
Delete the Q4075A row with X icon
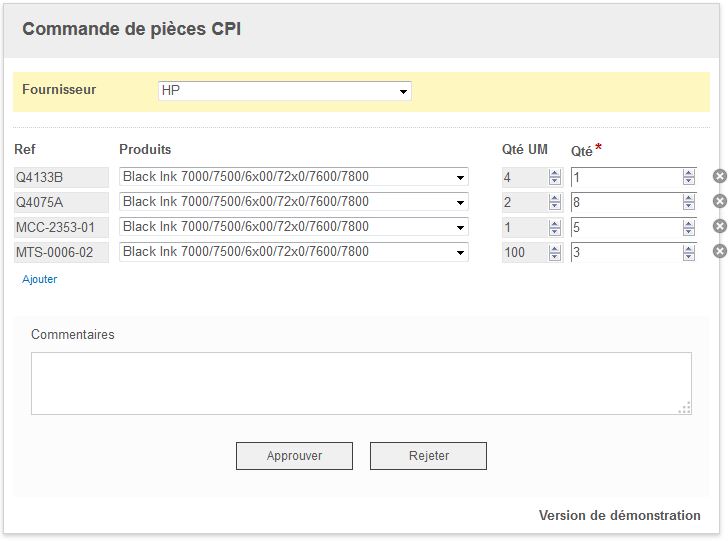pyautogui.click(x=719, y=202)
